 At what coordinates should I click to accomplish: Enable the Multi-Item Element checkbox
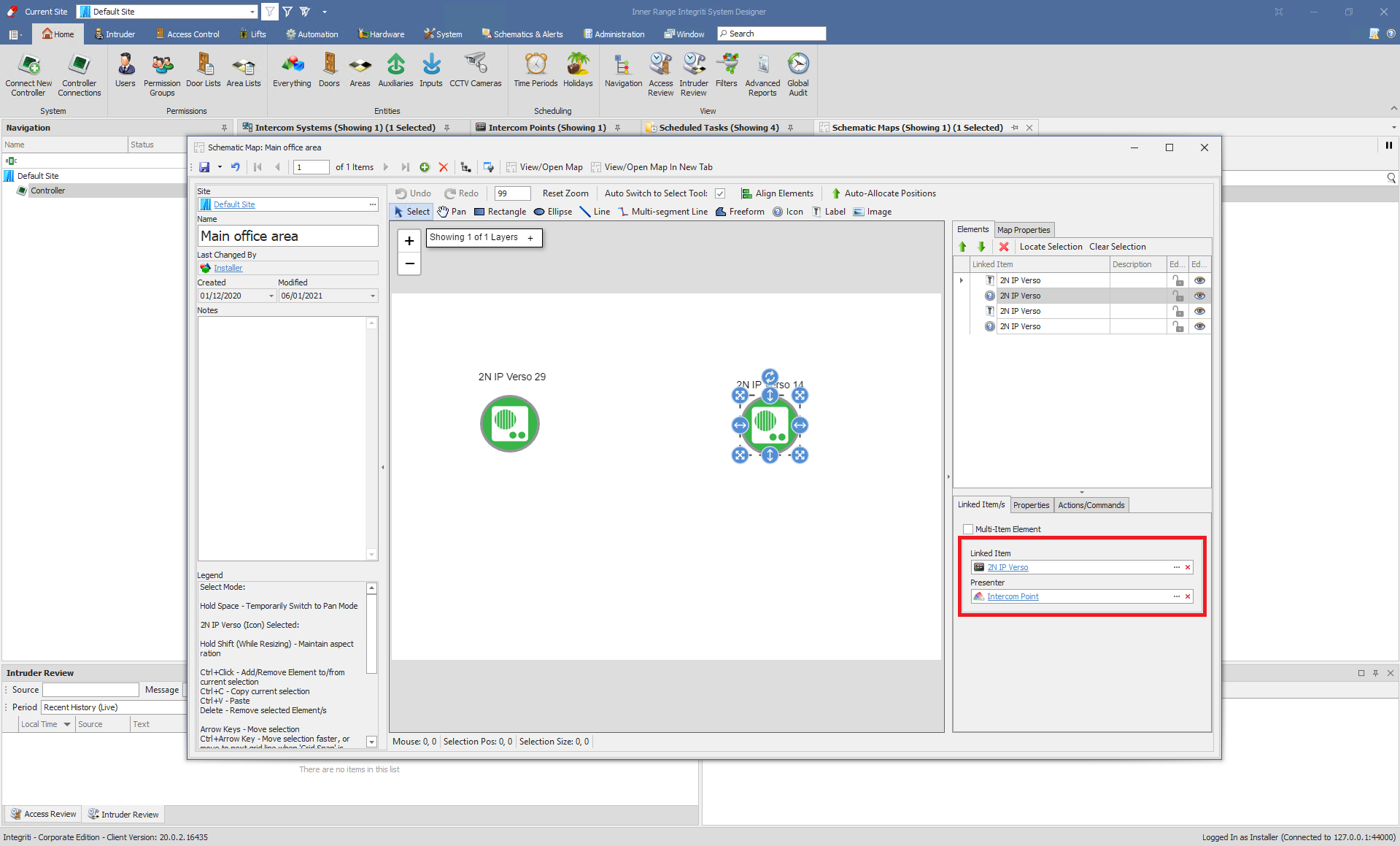tap(968, 529)
